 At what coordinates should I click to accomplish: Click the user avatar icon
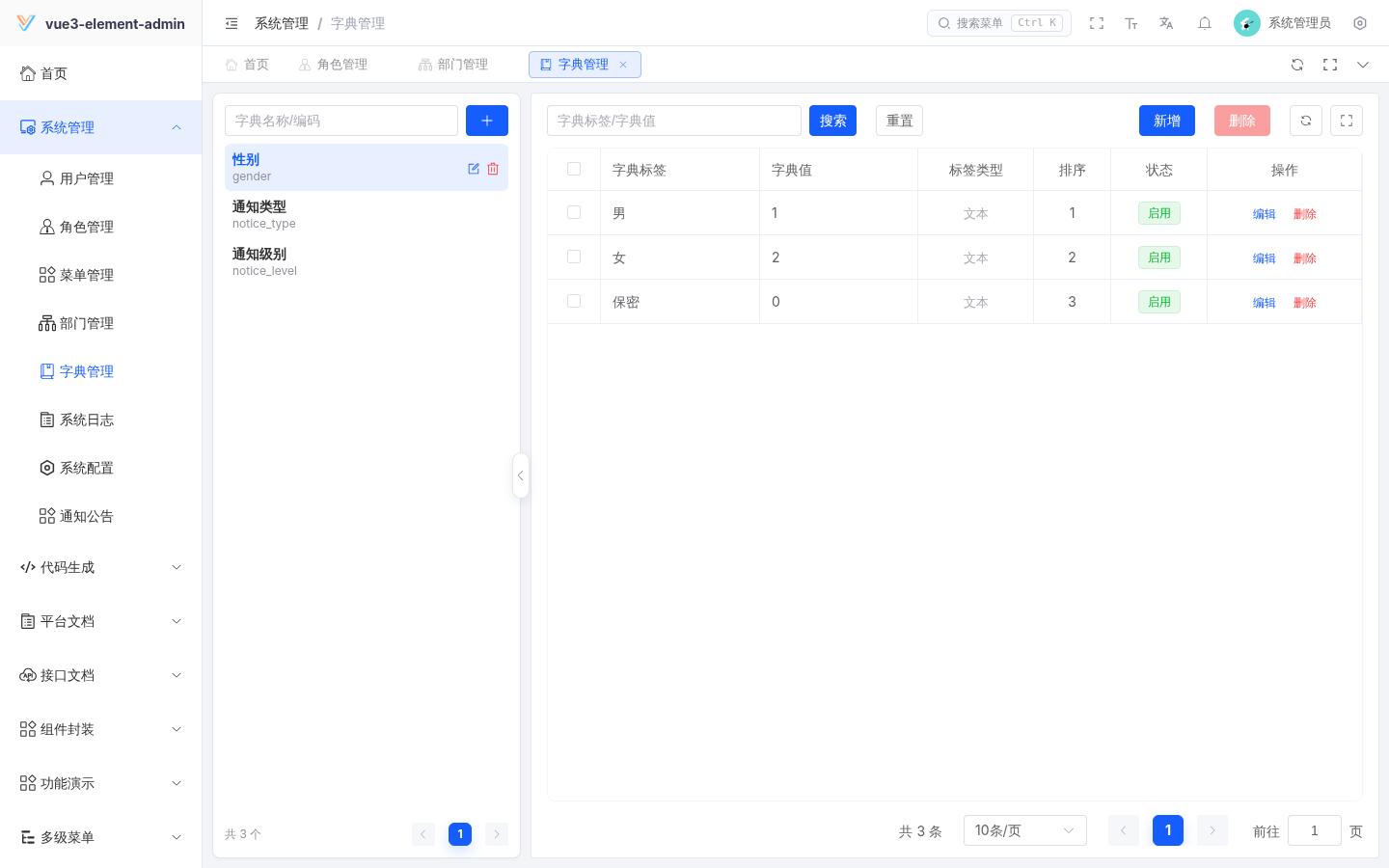1247,23
